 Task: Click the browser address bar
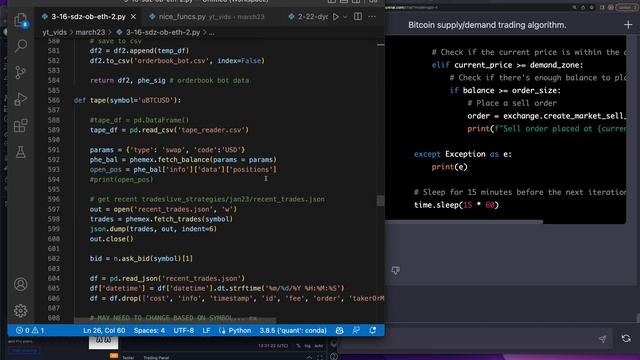478,7
